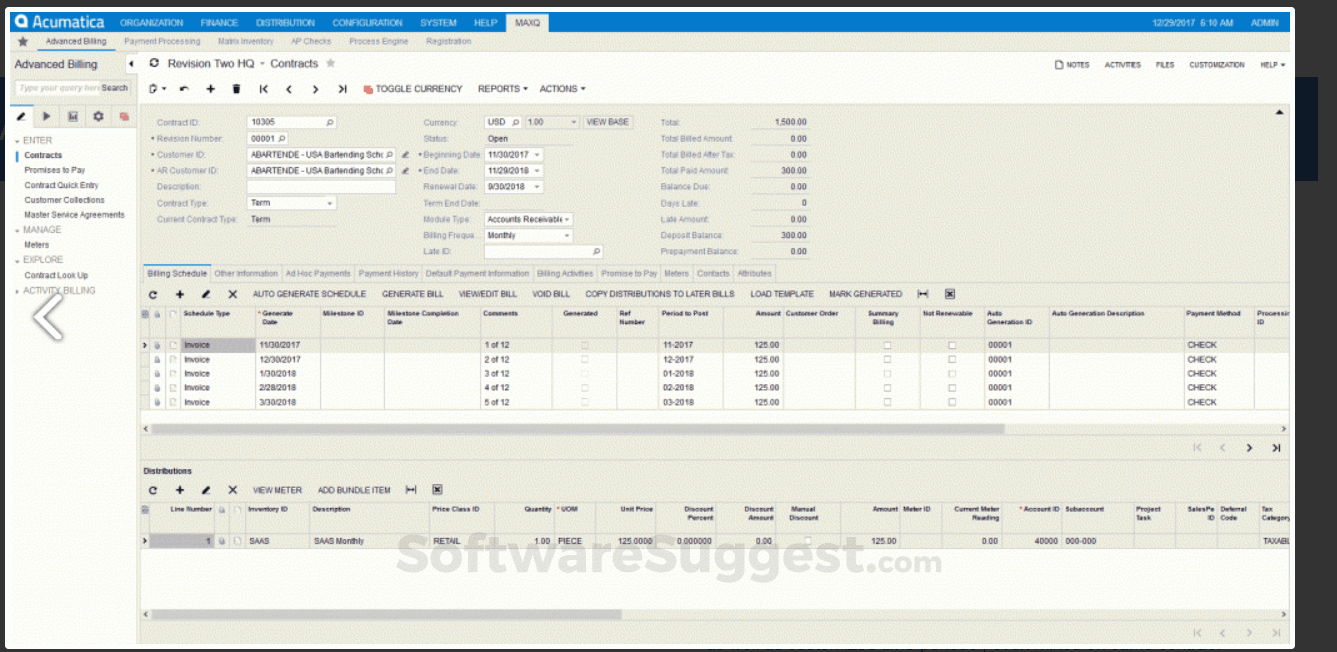Refresh the Billing Schedule grid
Image resolution: width=1337 pixels, height=652 pixels.
[153, 295]
